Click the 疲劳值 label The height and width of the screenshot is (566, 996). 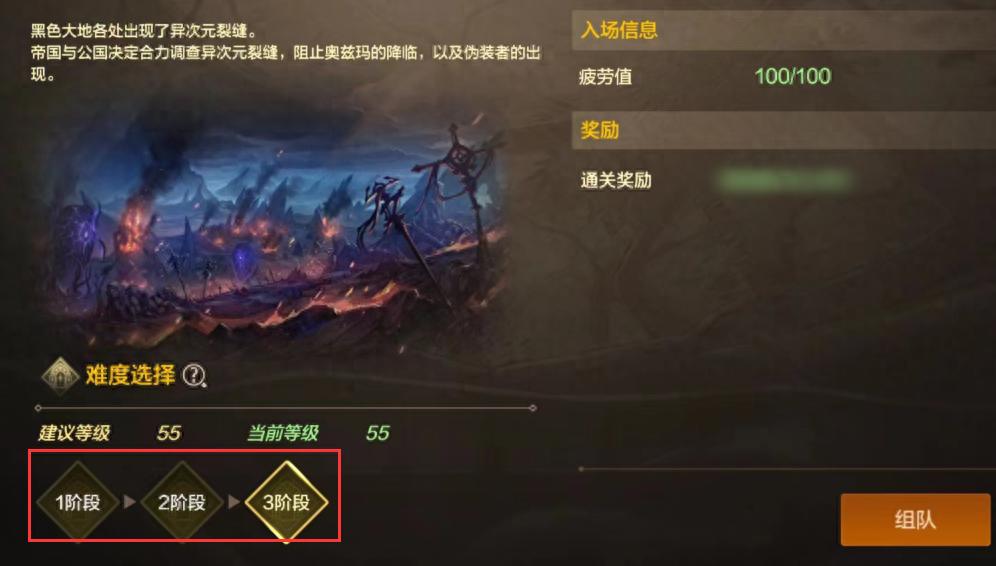605,77
